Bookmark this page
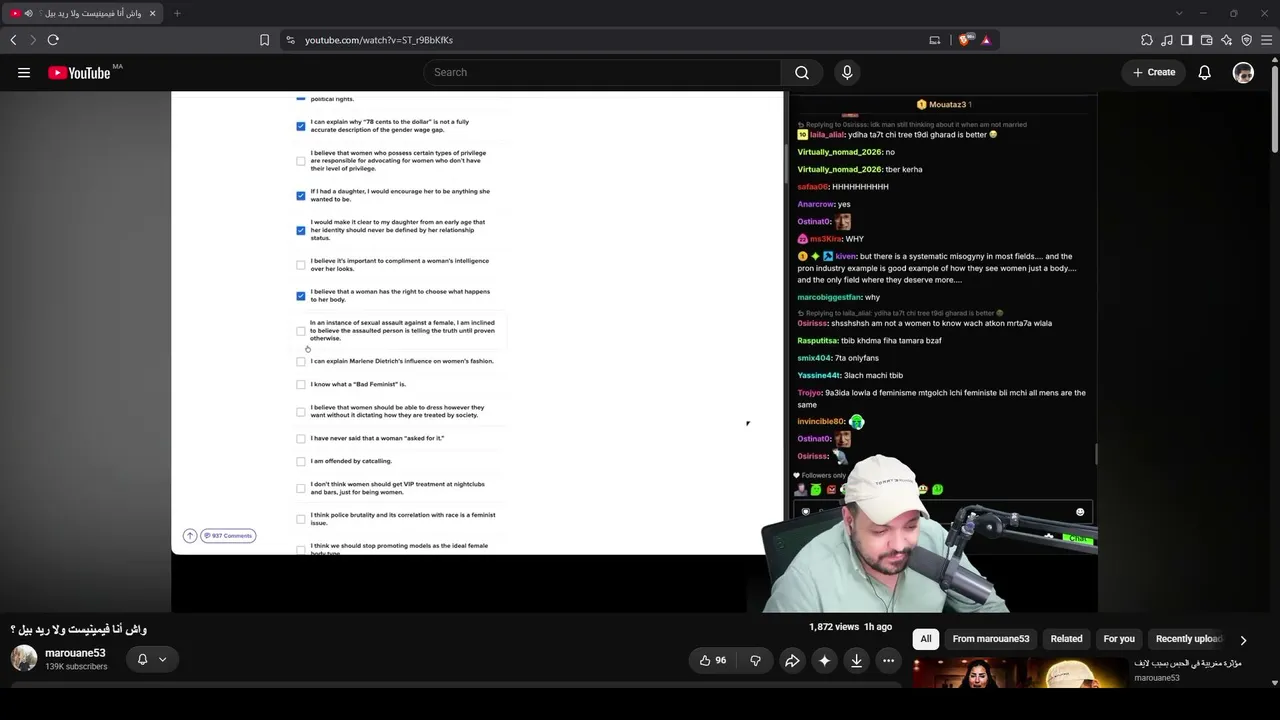This screenshot has width=1280, height=720. coord(264,40)
